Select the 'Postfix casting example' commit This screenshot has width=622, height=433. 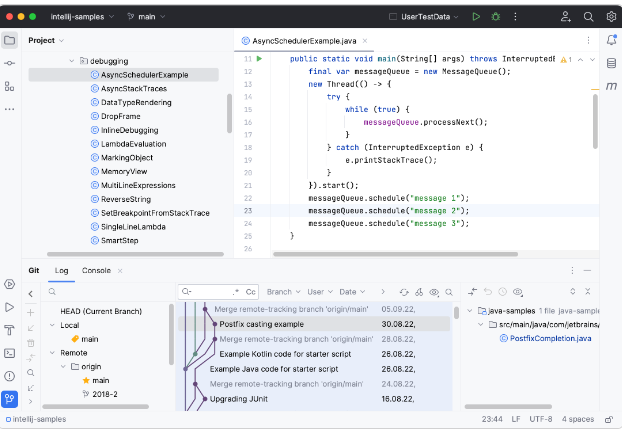click(x=313, y=324)
